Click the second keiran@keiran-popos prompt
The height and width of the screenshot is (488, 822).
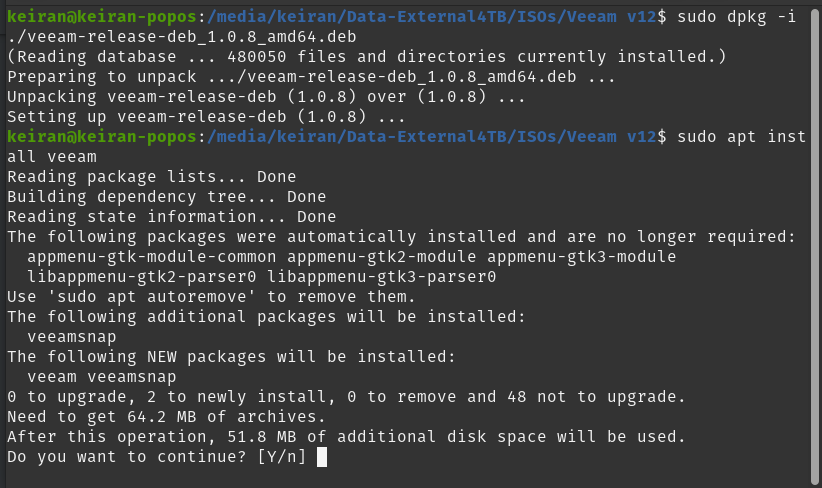[x=102, y=137]
